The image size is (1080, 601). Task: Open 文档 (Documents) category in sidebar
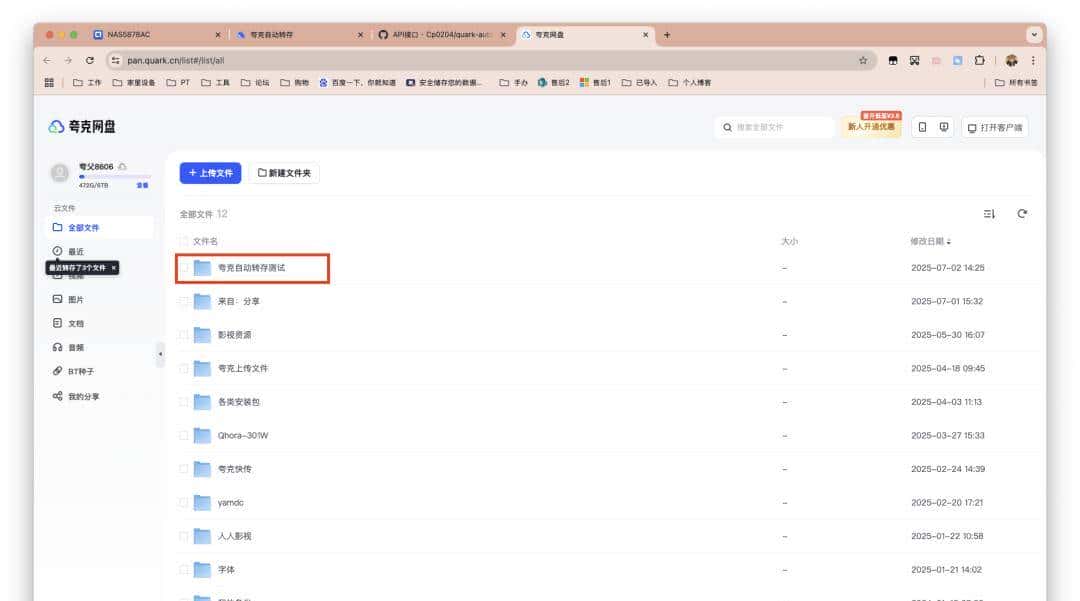75,324
